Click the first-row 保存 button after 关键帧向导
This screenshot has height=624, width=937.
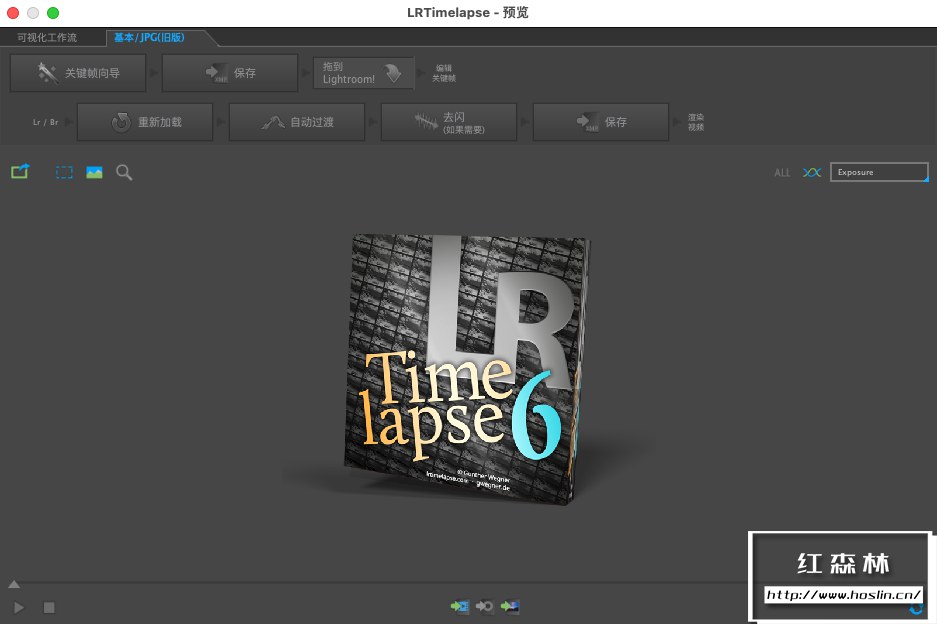tap(230, 73)
